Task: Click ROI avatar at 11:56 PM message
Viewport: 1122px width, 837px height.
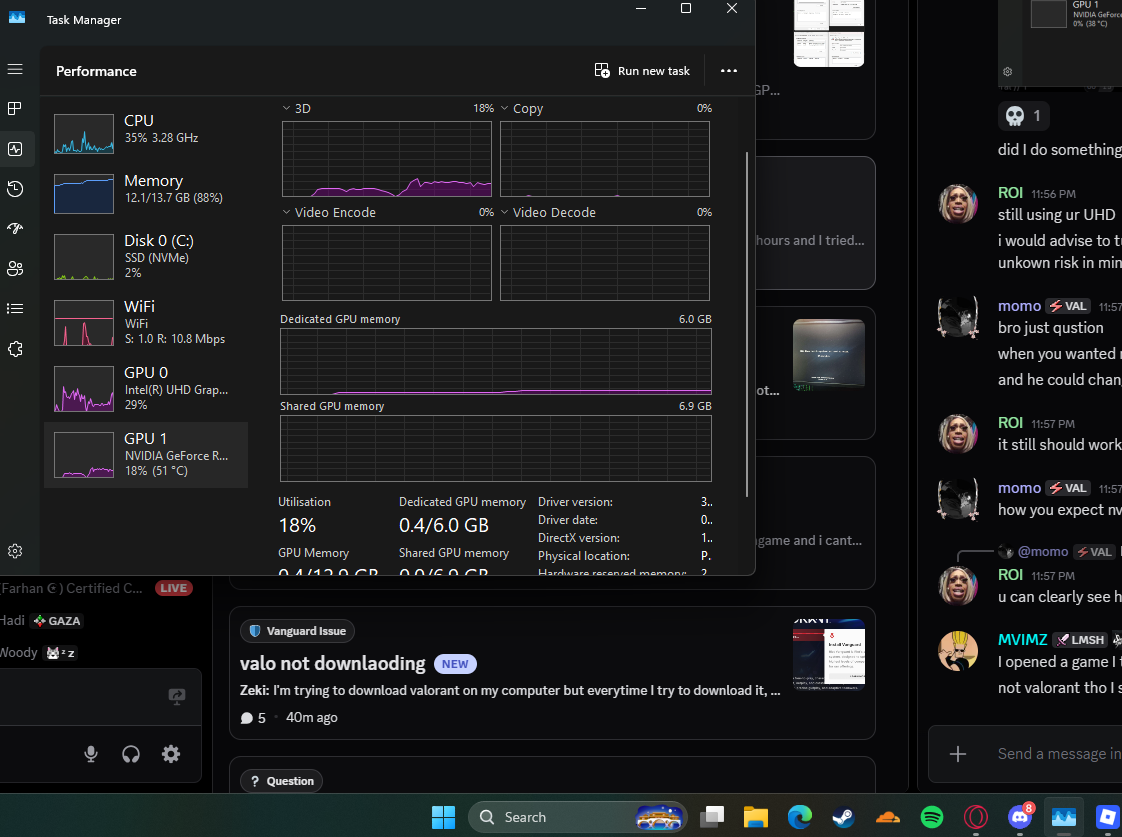Action: coord(958,204)
